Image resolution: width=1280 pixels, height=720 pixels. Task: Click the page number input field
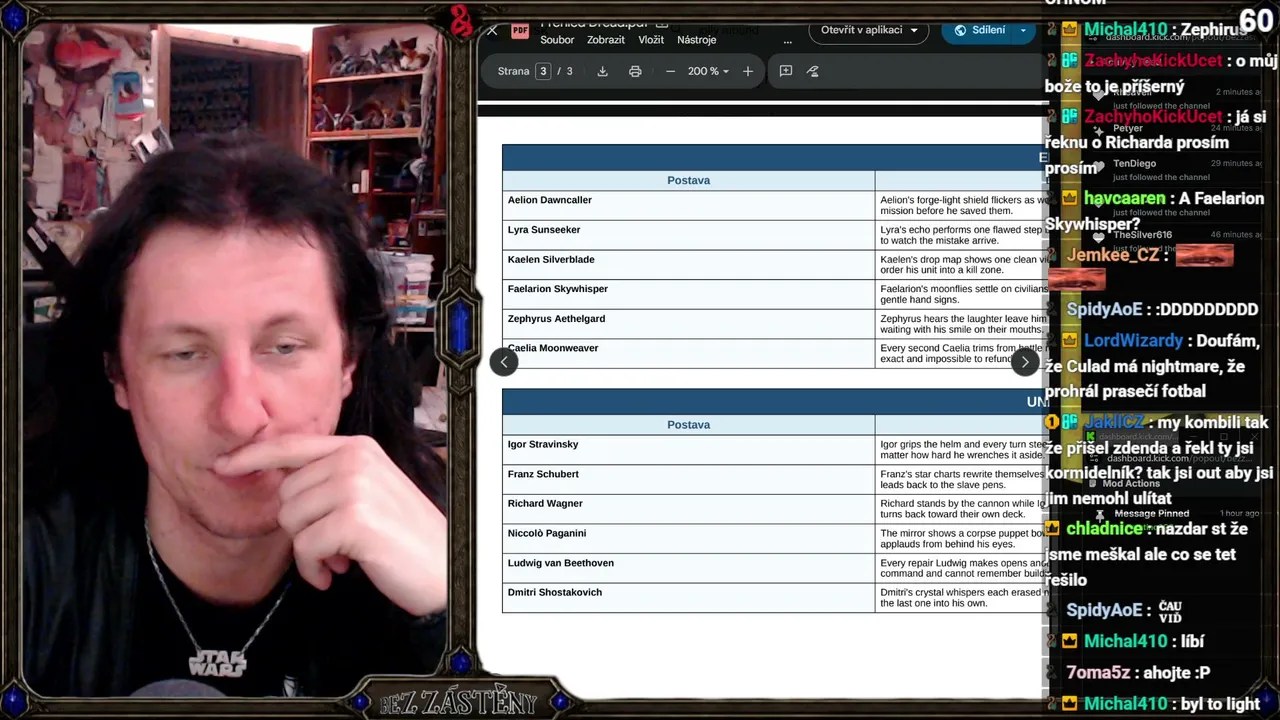point(543,71)
